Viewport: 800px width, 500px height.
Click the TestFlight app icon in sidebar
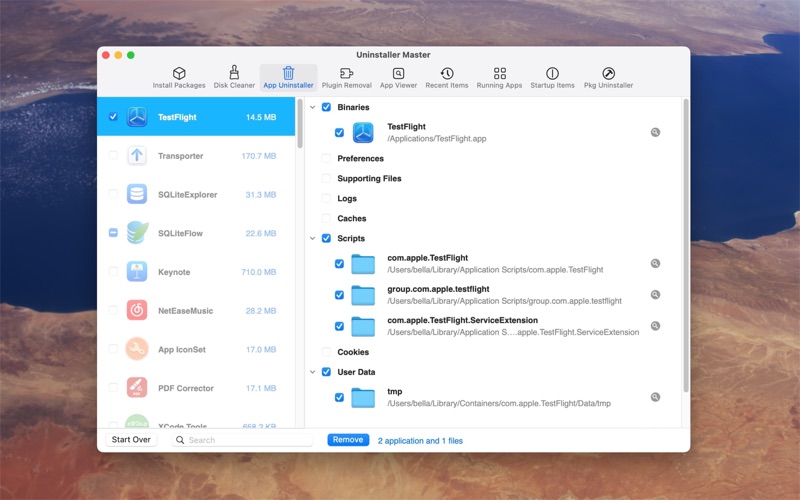(x=137, y=117)
